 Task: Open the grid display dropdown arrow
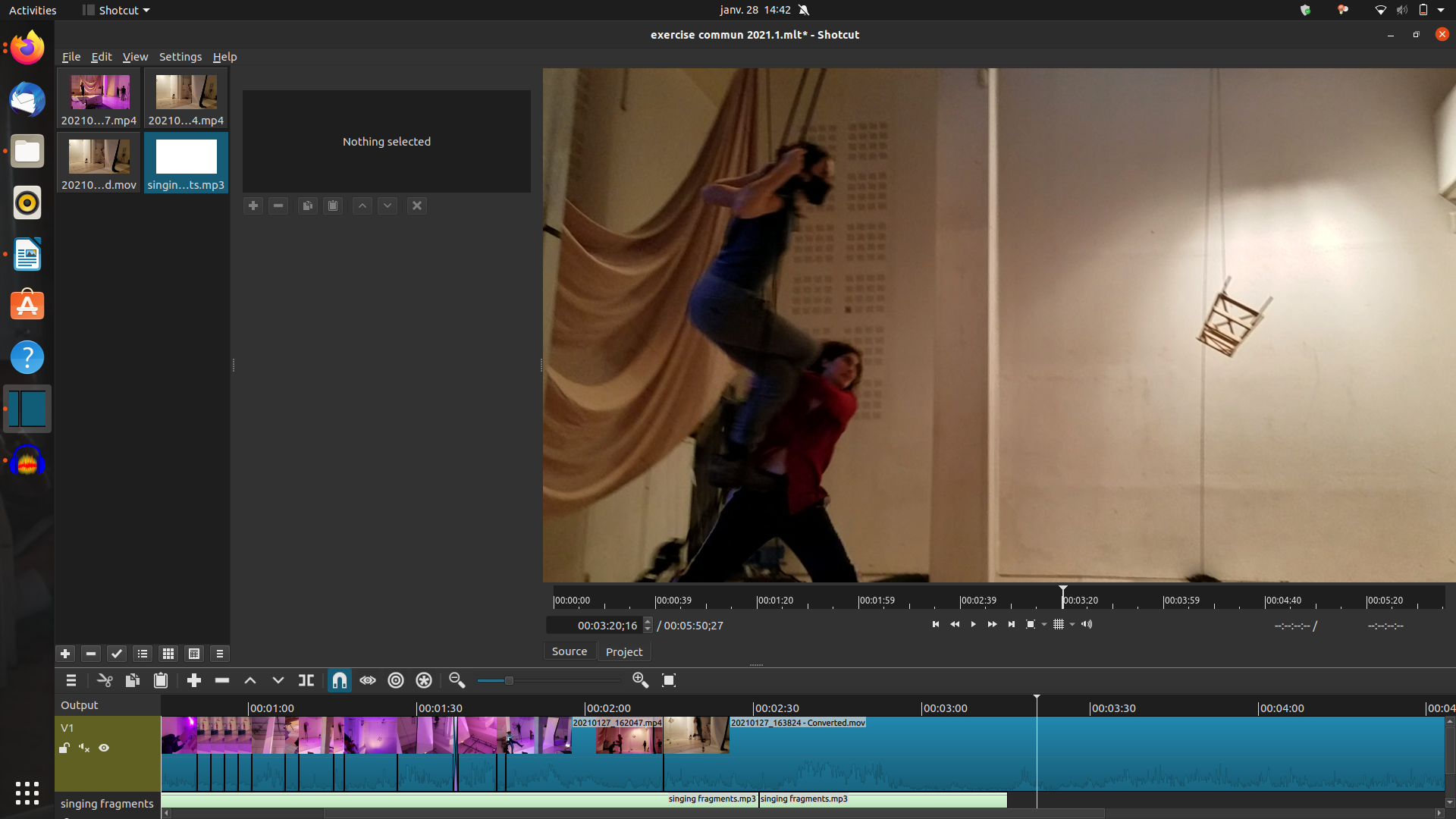(1072, 625)
